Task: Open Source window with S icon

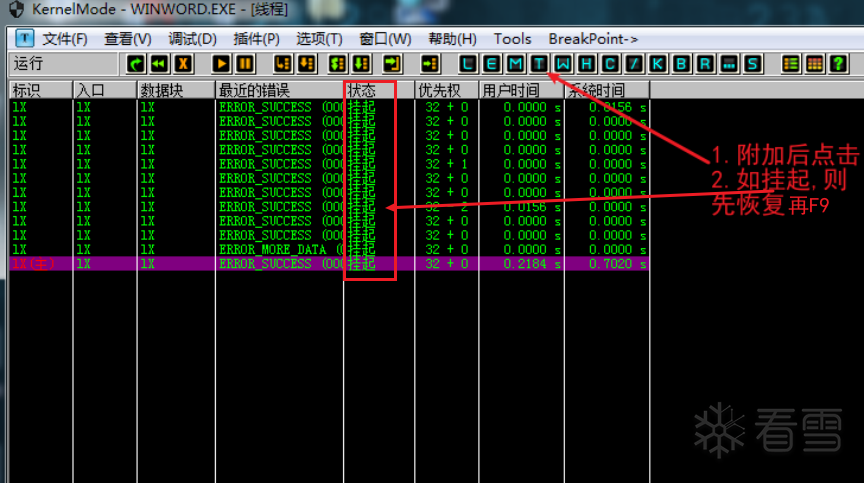Action: [x=752, y=64]
